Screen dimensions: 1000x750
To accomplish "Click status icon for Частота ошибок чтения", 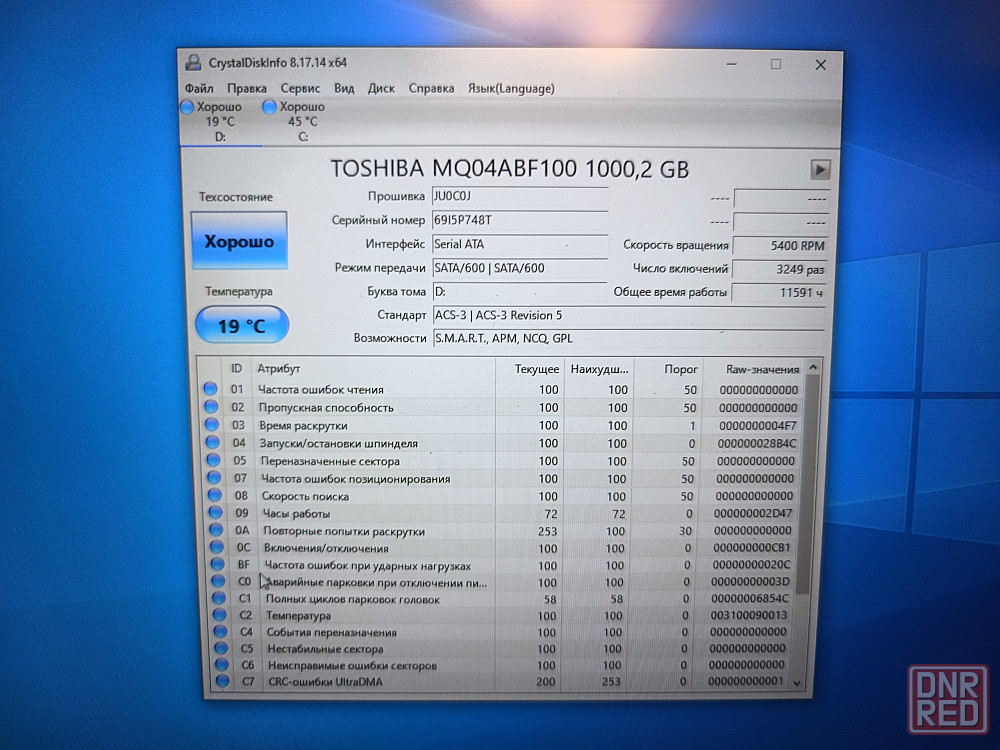I will [x=210, y=389].
